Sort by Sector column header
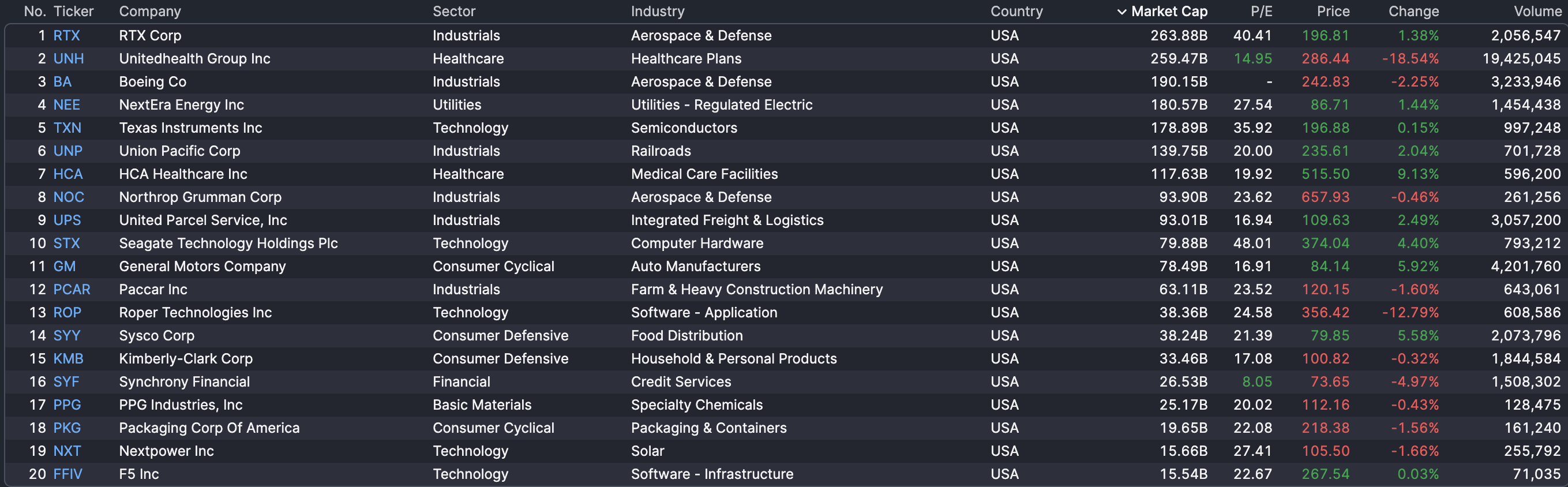The width and height of the screenshot is (1568, 487). click(453, 12)
